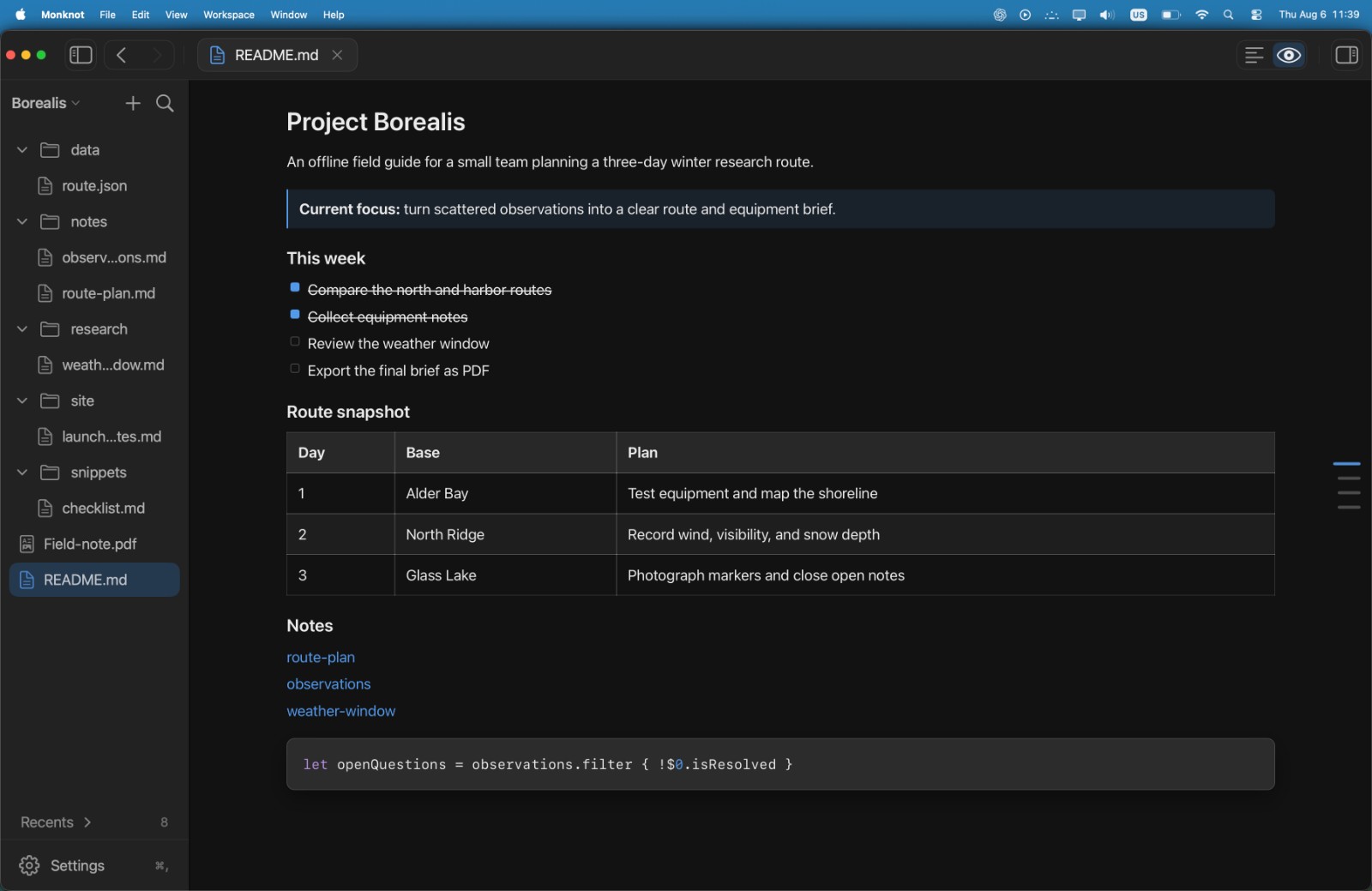The width and height of the screenshot is (1372, 891).
Task: Follow the route-plan link
Action: (x=321, y=657)
